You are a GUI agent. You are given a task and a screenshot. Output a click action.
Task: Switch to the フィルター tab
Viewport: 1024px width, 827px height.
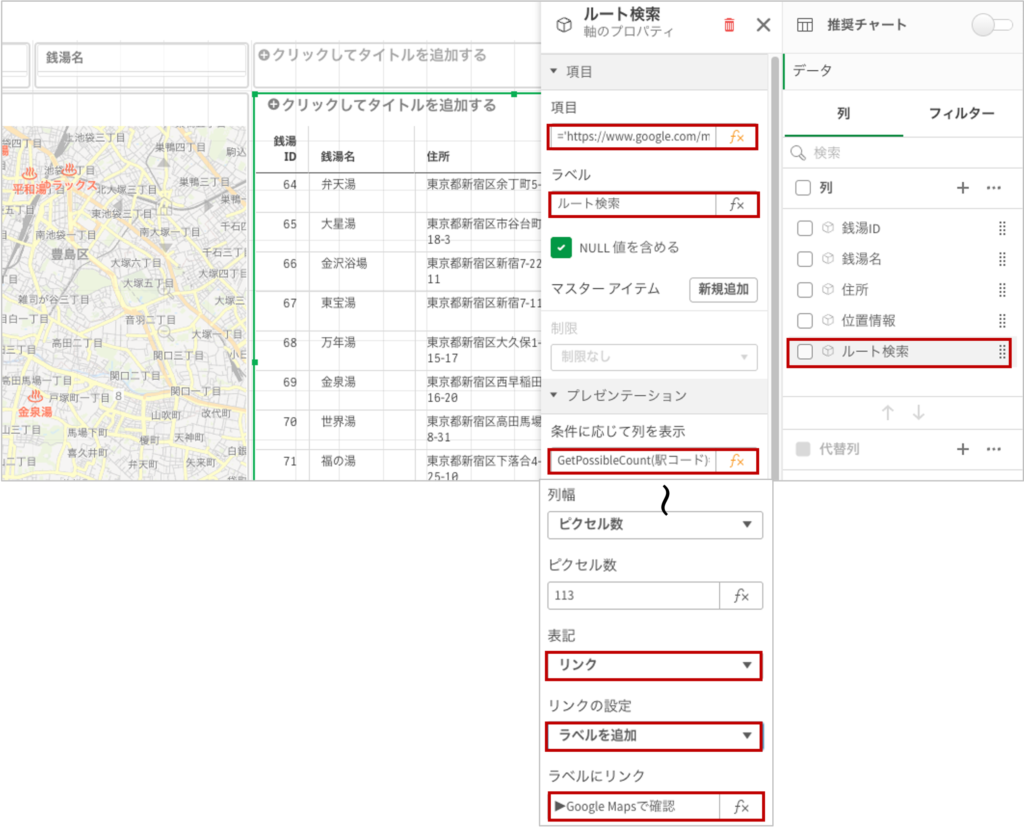click(961, 114)
